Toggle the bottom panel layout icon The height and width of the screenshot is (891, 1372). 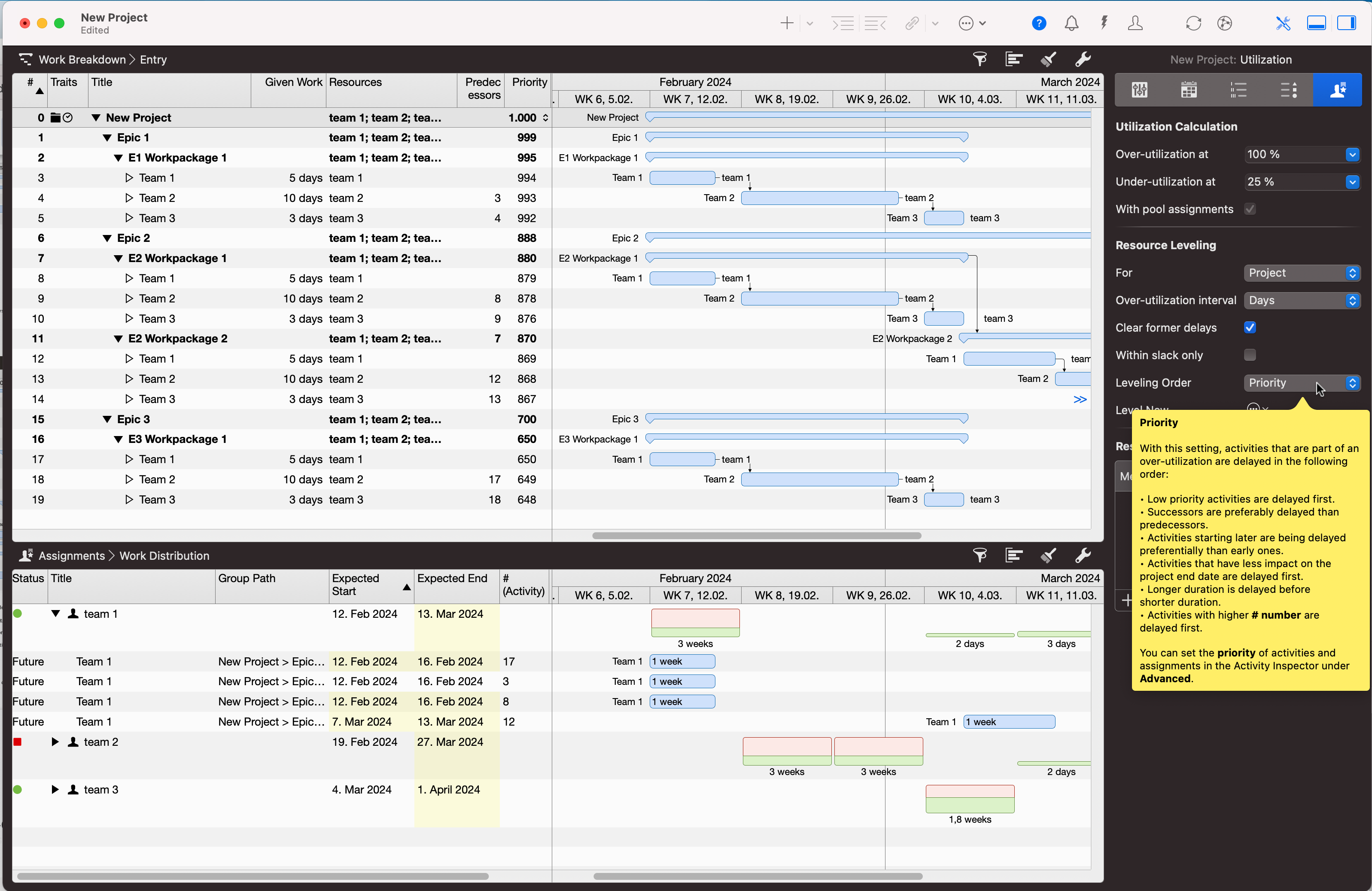1316,23
